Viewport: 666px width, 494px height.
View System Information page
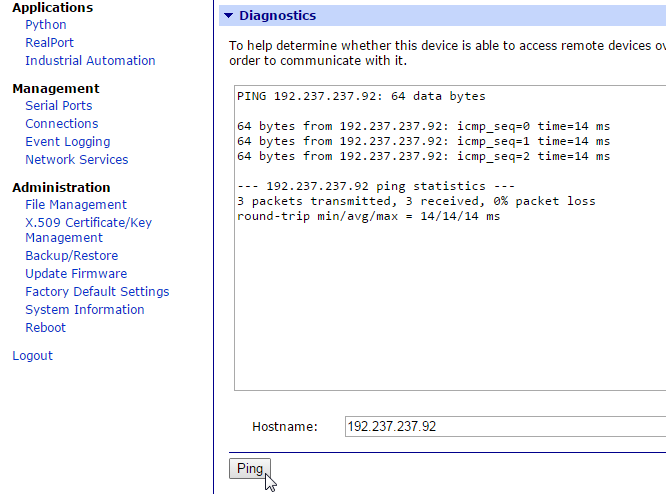(85, 310)
